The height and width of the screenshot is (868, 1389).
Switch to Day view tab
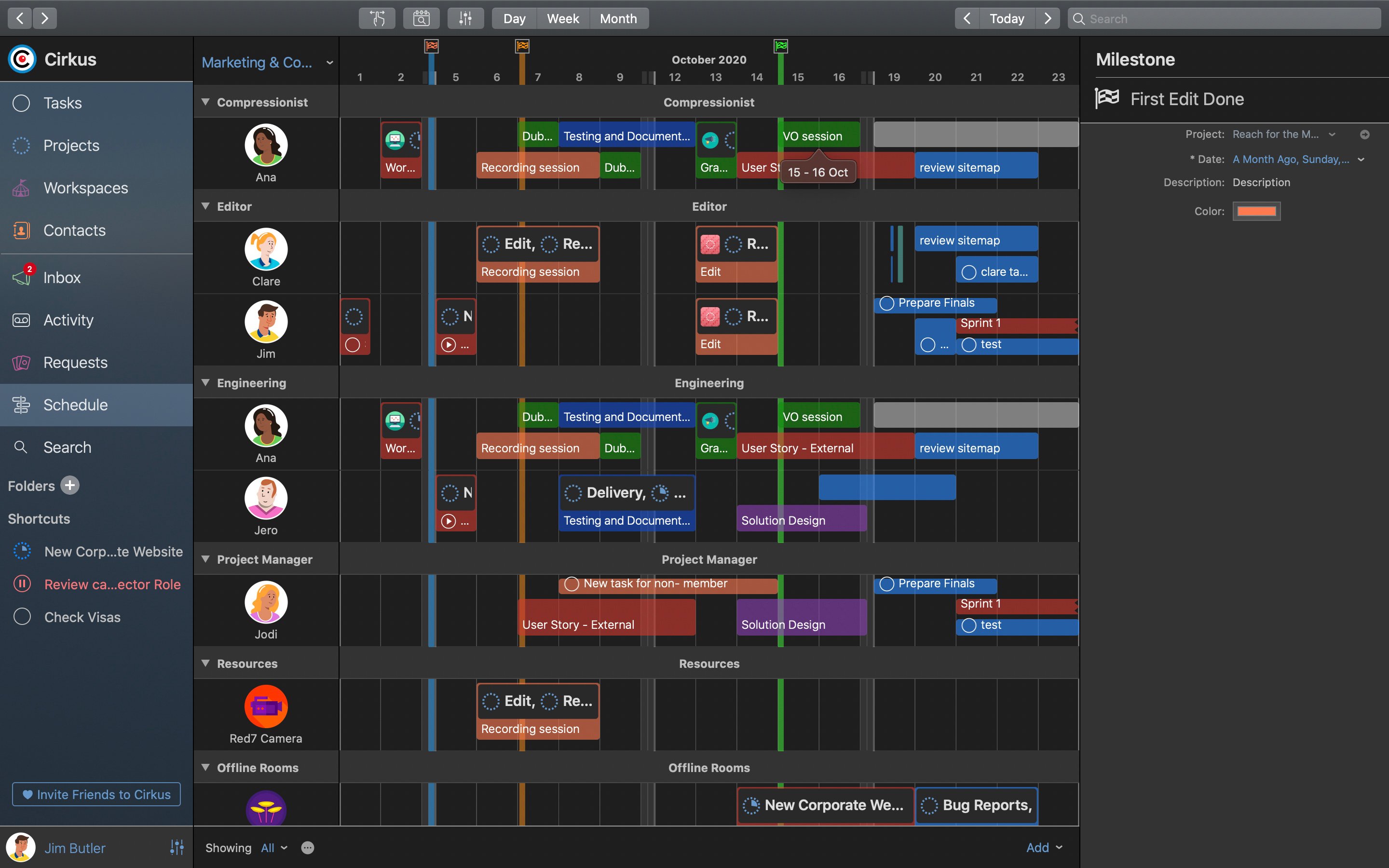click(x=512, y=18)
